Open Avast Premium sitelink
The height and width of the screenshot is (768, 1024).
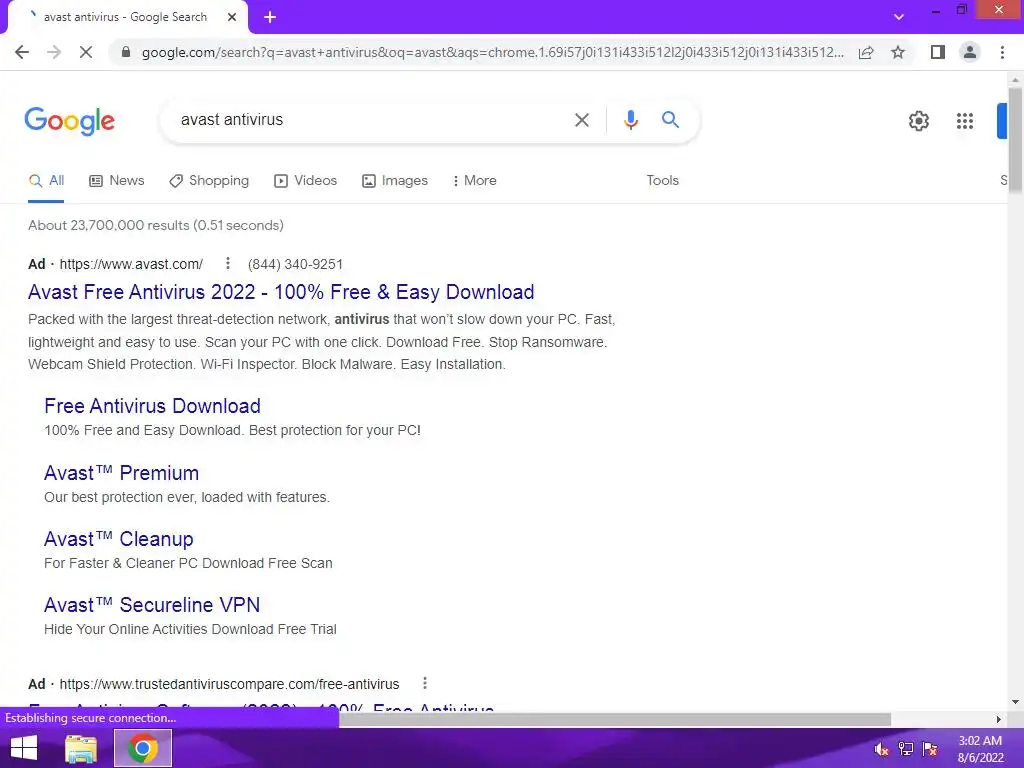tap(121, 473)
